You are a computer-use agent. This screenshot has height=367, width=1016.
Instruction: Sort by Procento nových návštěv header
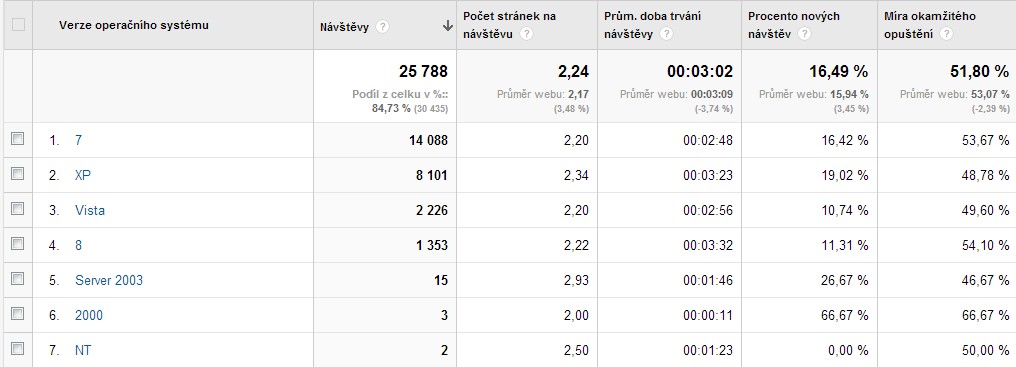coord(794,25)
